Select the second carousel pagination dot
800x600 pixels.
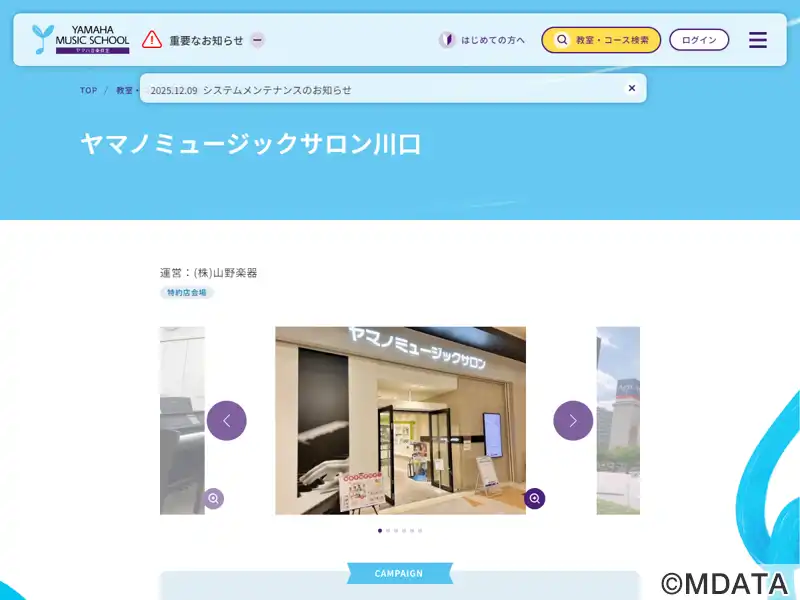point(388,531)
